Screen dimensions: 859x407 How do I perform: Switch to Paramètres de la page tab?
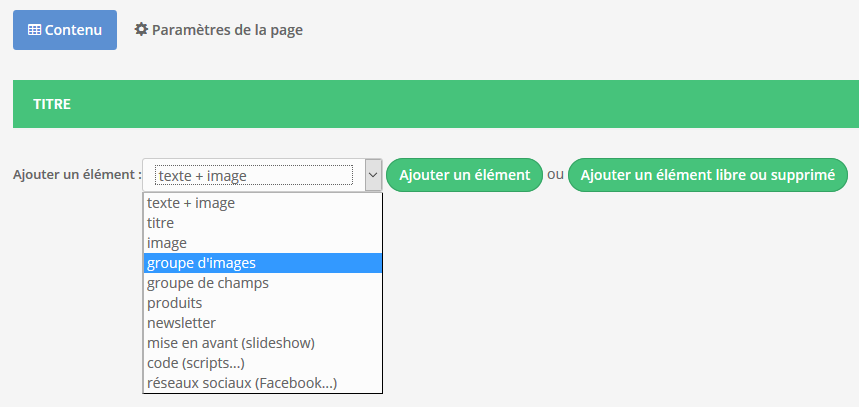pos(219,30)
